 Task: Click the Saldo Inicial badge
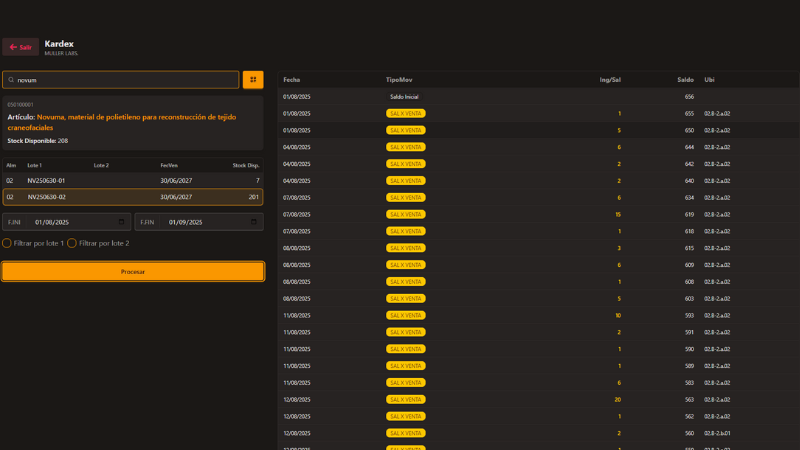tap(404, 97)
